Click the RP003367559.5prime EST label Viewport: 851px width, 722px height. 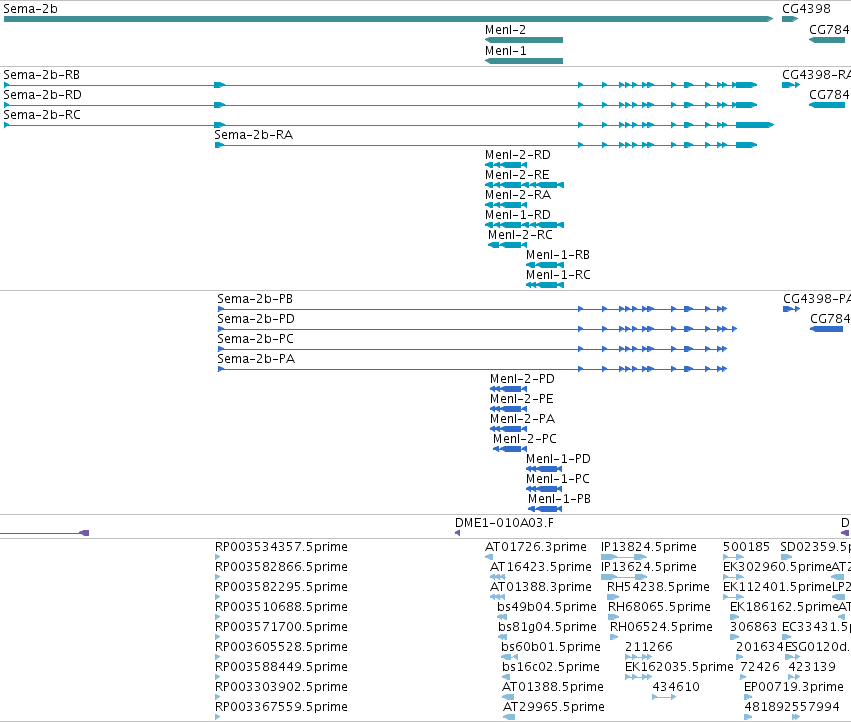[281, 707]
